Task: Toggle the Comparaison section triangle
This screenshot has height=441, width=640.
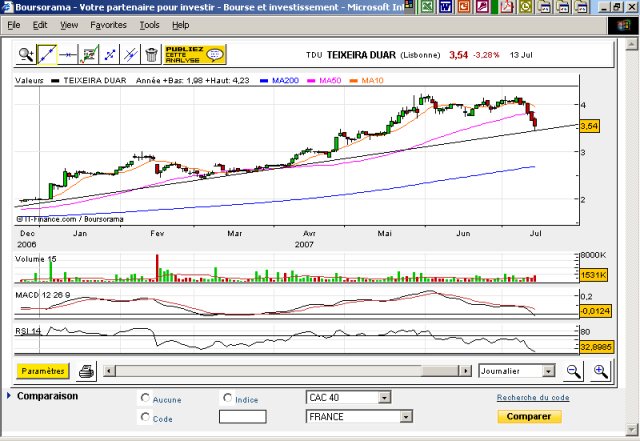Action: coord(9,396)
